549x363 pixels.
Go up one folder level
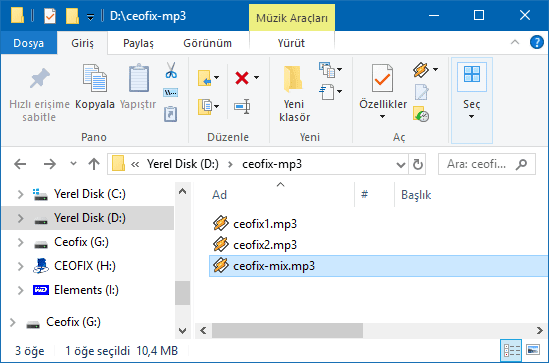(94, 164)
